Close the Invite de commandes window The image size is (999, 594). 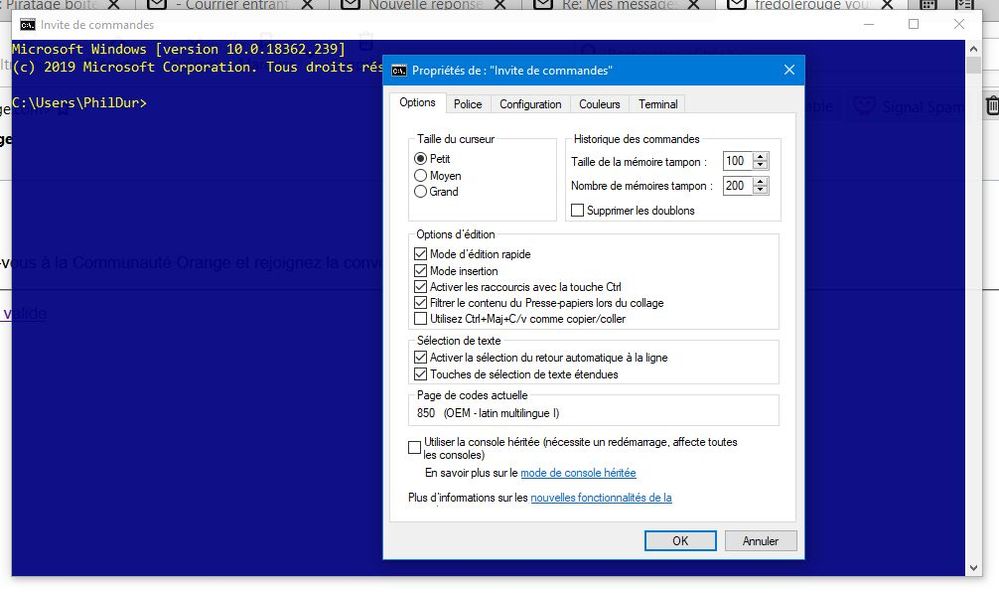959,24
